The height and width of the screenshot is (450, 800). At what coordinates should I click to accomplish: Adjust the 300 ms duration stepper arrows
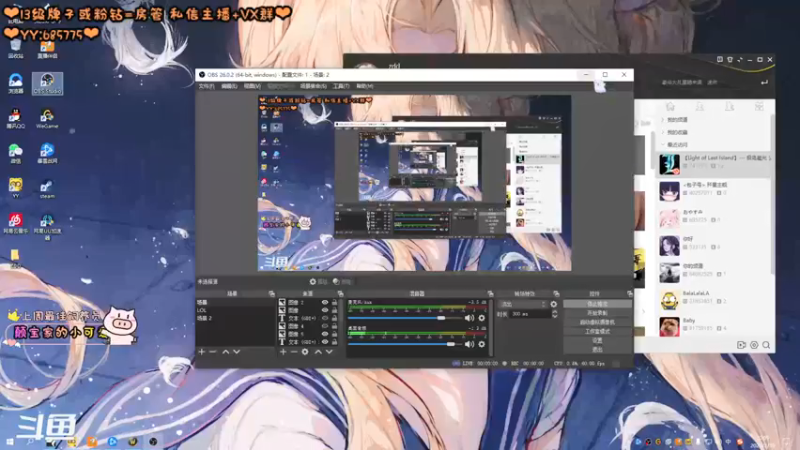[x=555, y=314]
